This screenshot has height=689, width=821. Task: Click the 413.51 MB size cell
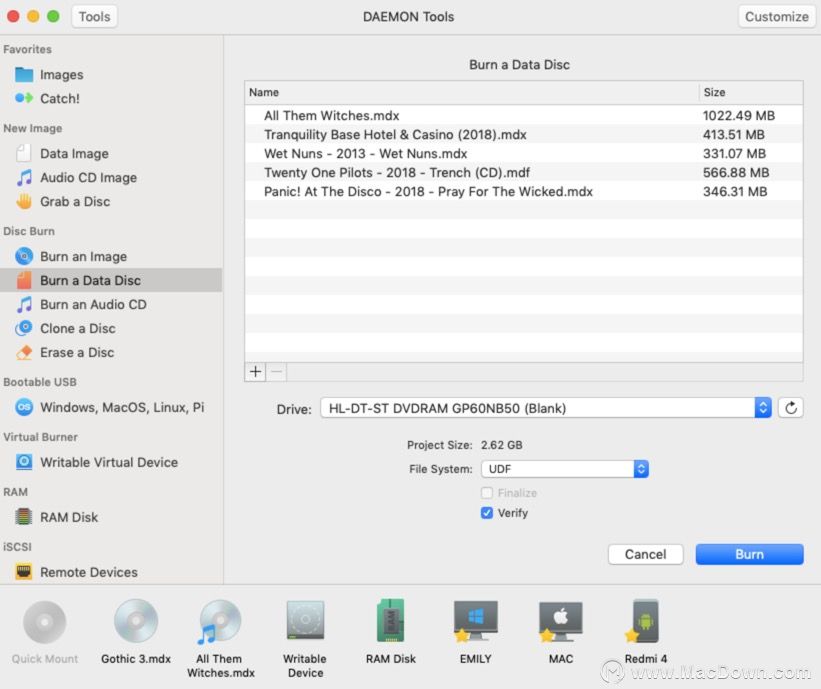coord(734,135)
